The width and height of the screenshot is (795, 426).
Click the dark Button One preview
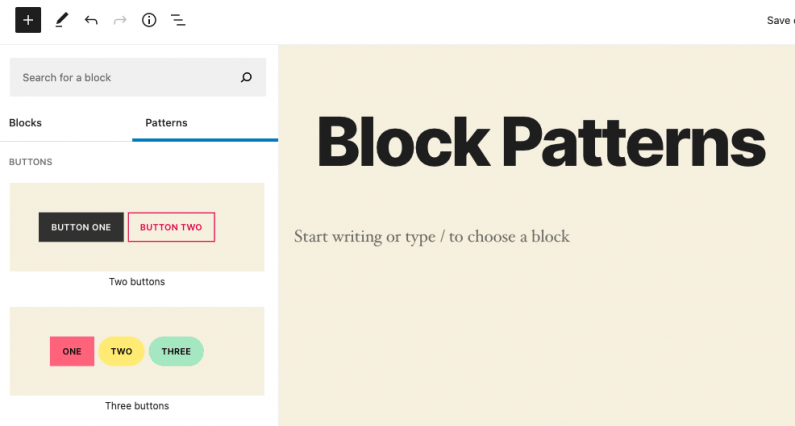81,227
